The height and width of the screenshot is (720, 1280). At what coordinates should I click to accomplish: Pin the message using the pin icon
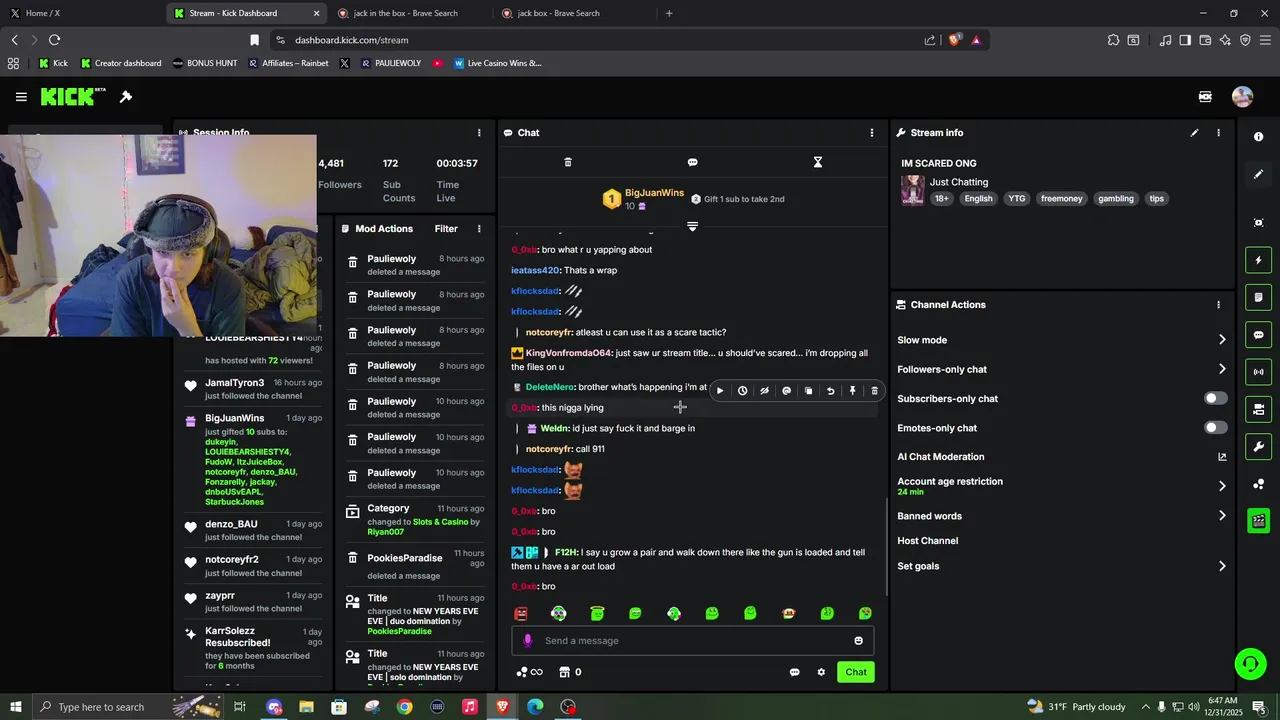pos(852,391)
